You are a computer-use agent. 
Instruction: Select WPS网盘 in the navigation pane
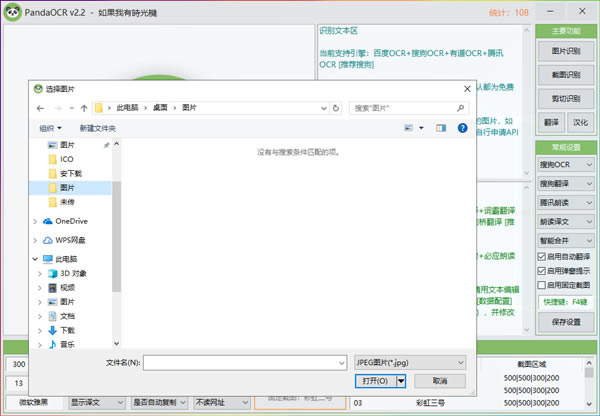click(70, 240)
